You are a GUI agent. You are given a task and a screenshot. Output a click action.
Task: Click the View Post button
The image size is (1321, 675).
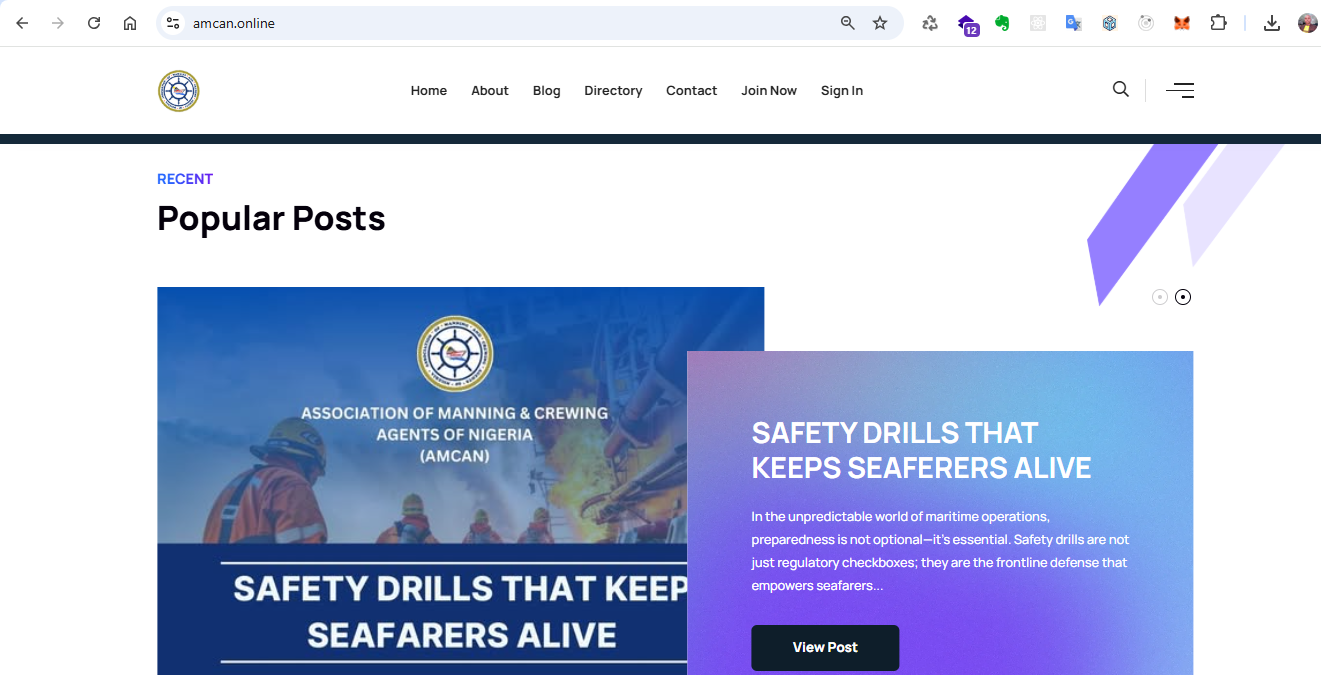tap(825, 647)
